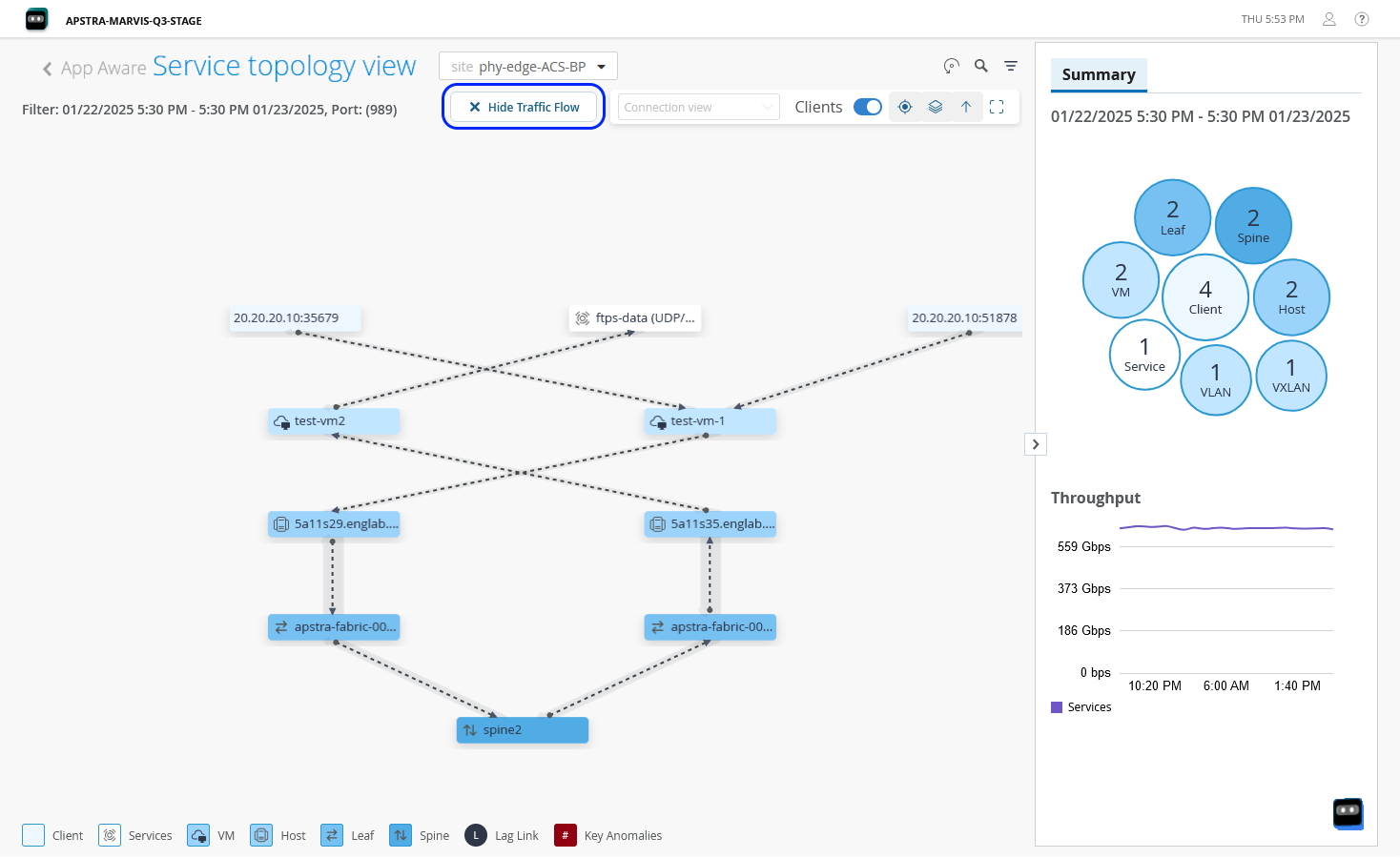Click APSTRA-MARVIS-Q3-STAGE organization name
1400x858 pixels.
134,20
